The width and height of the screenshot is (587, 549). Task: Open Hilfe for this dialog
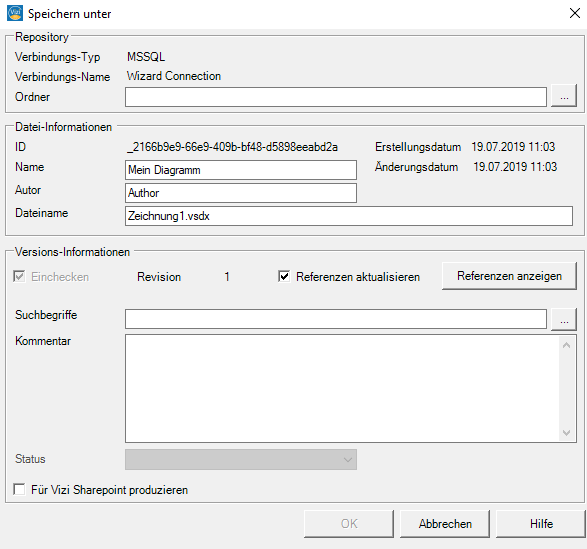[x=541, y=524]
